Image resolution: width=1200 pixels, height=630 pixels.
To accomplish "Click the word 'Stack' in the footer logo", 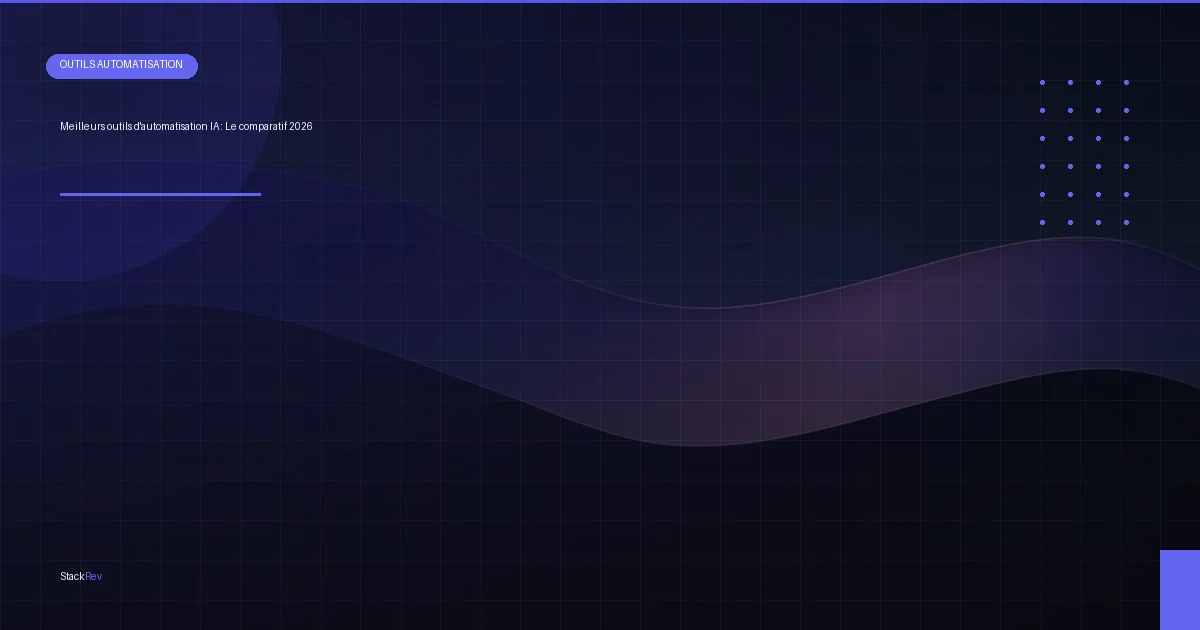I will click(72, 577).
